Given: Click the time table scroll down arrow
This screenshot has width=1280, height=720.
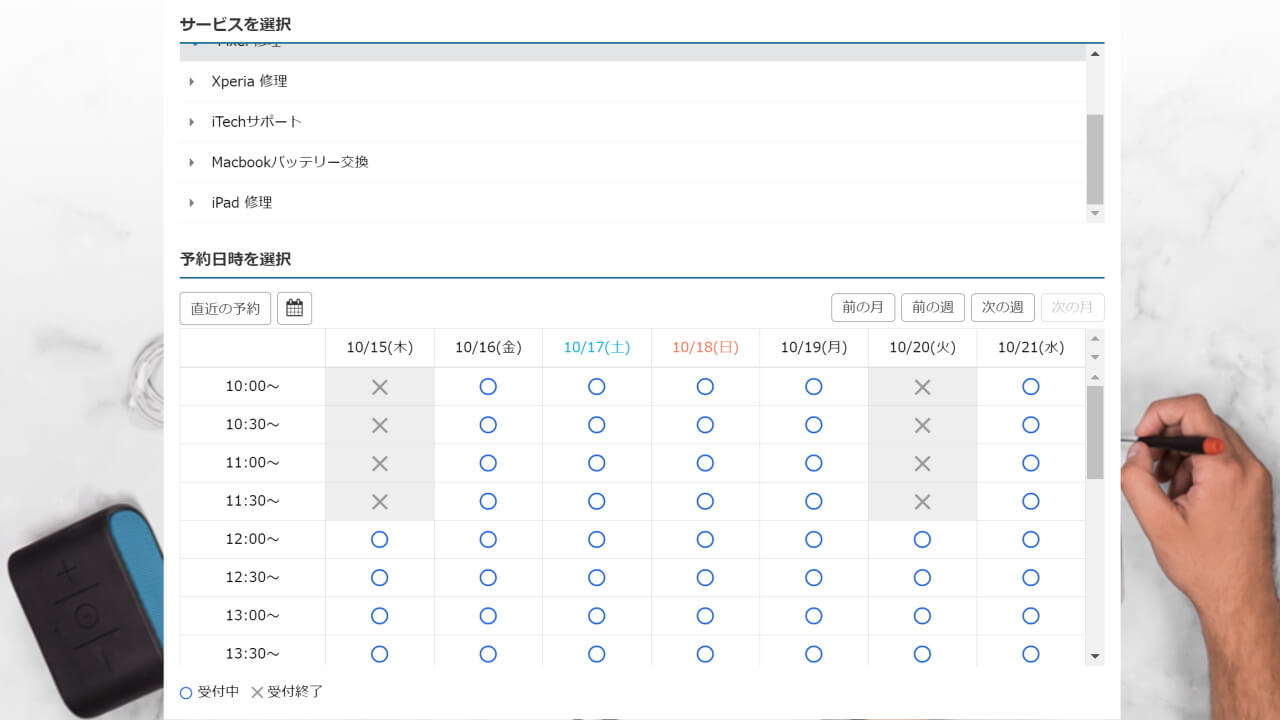Looking at the screenshot, I should [x=1095, y=656].
